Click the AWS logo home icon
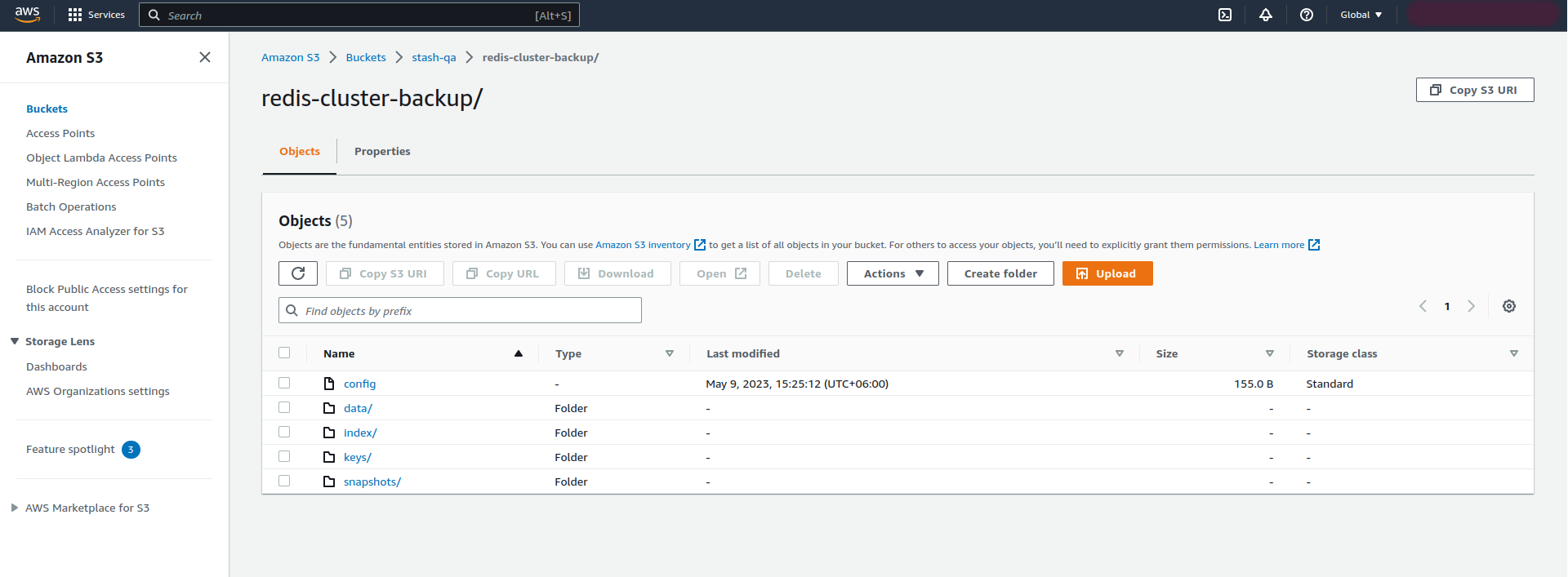This screenshot has width=1568, height=577. click(x=27, y=15)
